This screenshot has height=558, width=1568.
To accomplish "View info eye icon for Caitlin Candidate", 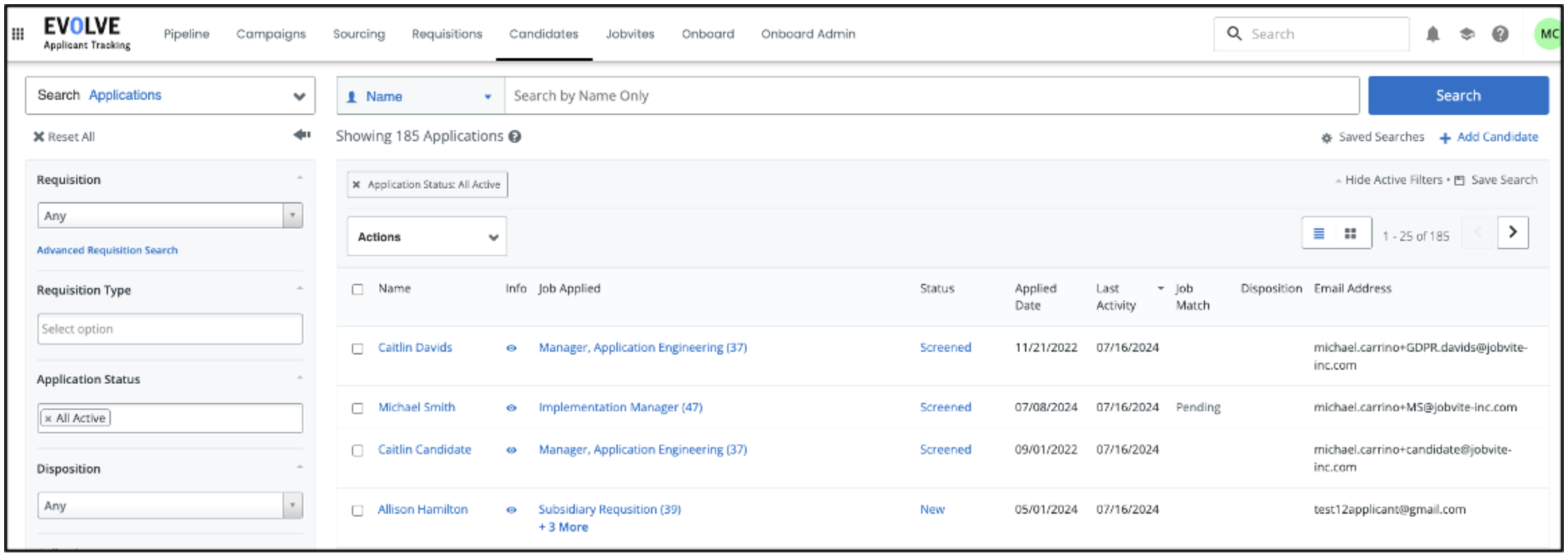I will 511,450.
